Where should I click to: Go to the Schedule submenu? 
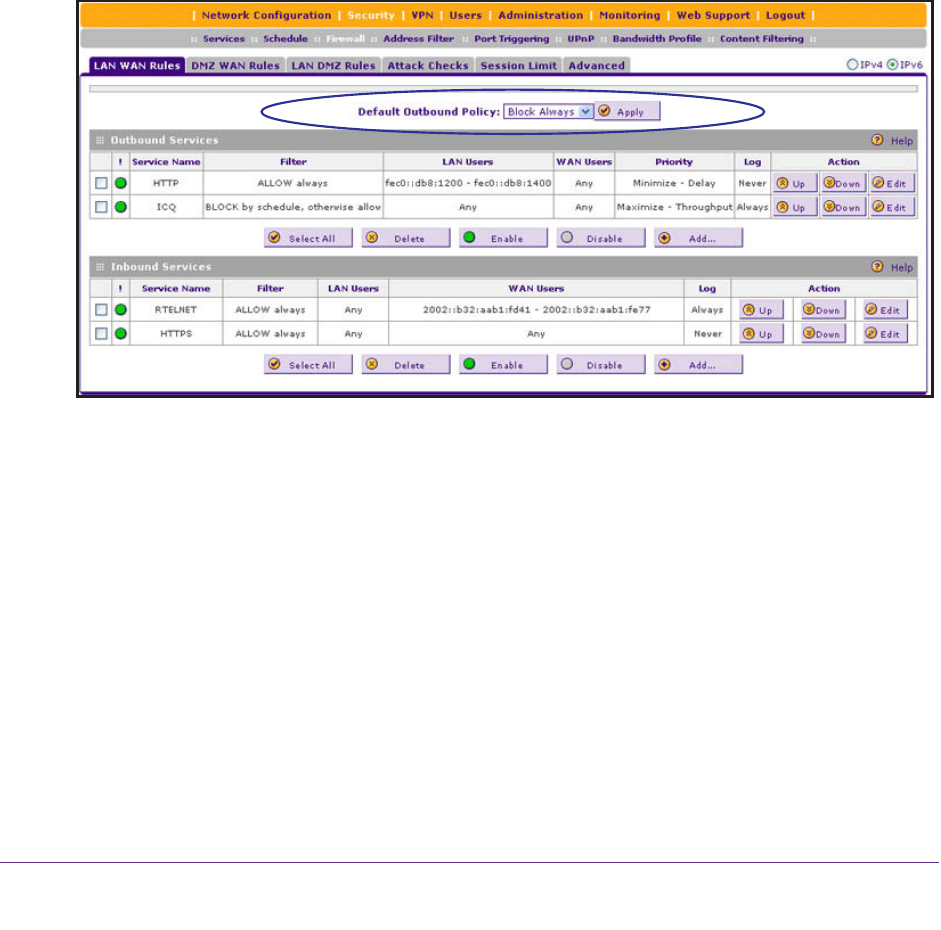point(285,39)
